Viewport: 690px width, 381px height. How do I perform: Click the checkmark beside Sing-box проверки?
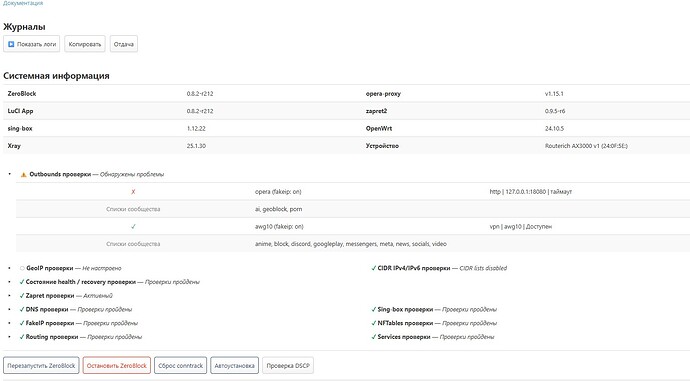pyautogui.click(x=374, y=309)
